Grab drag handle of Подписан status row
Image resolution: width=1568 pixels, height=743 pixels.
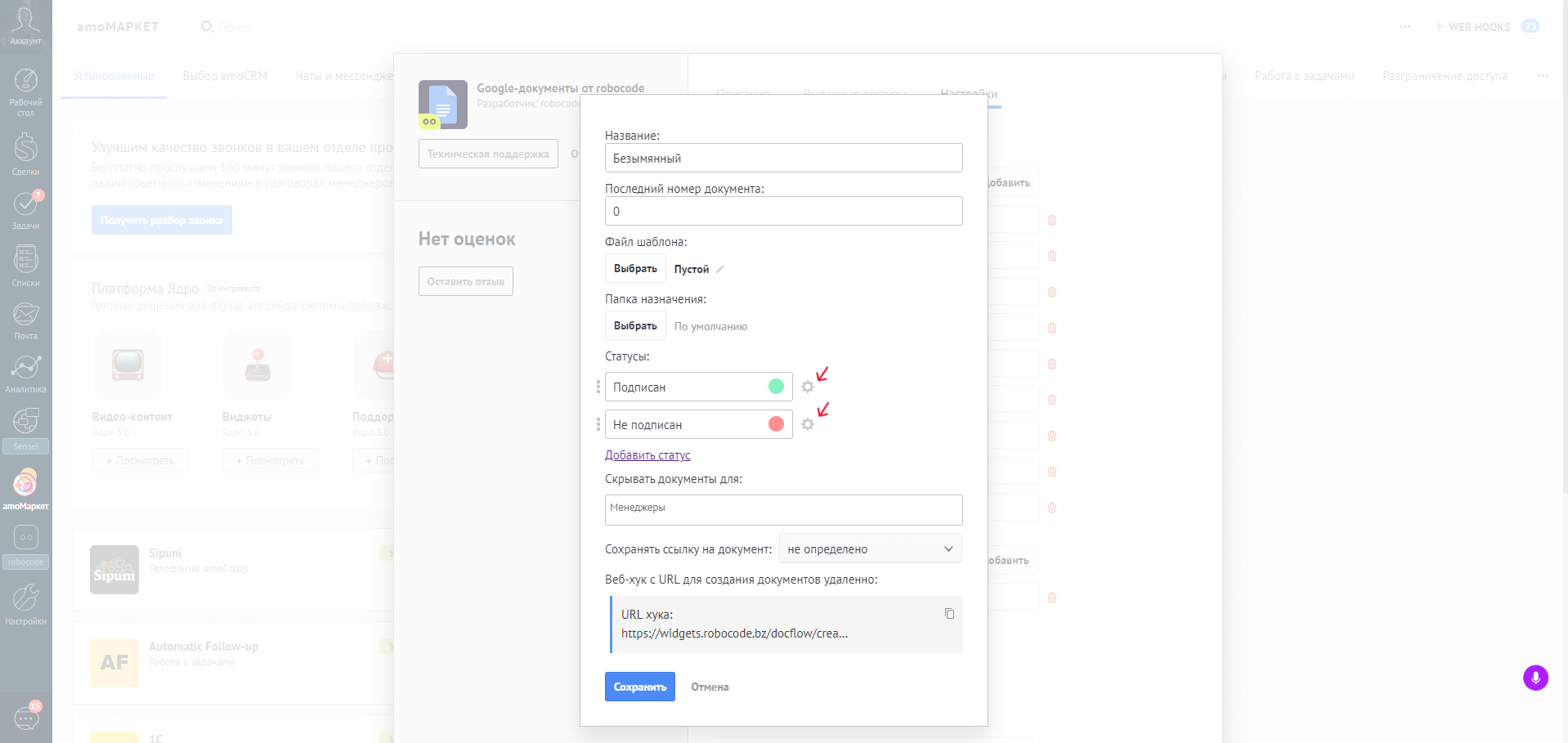click(x=598, y=387)
